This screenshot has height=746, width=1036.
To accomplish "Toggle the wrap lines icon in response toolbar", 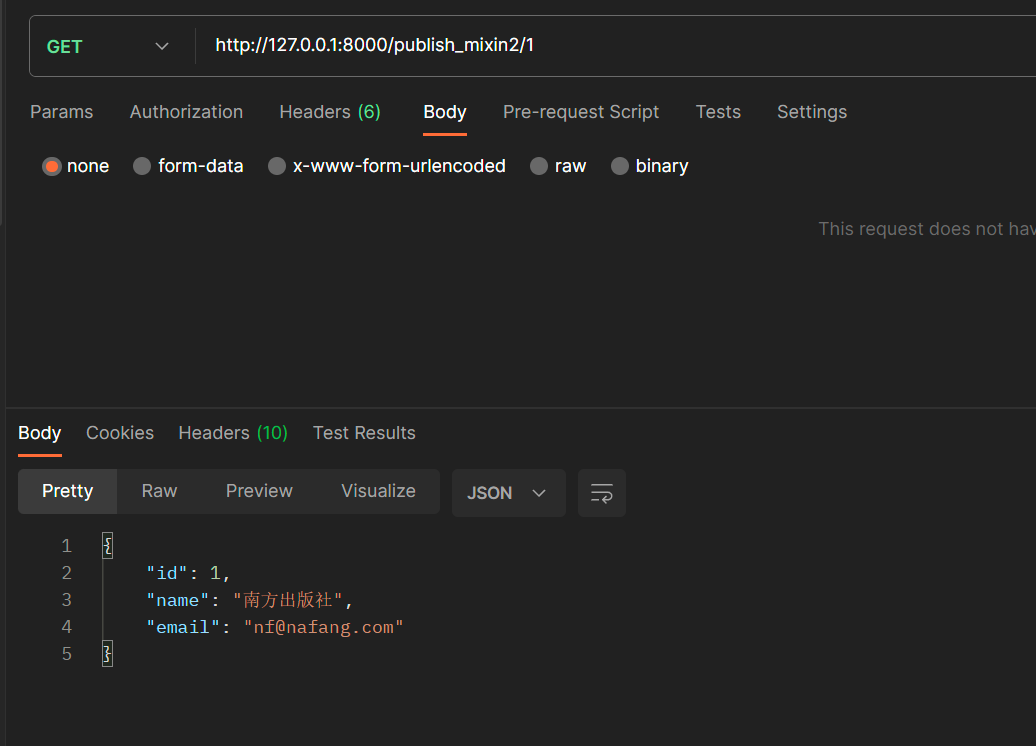I will click(601, 492).
